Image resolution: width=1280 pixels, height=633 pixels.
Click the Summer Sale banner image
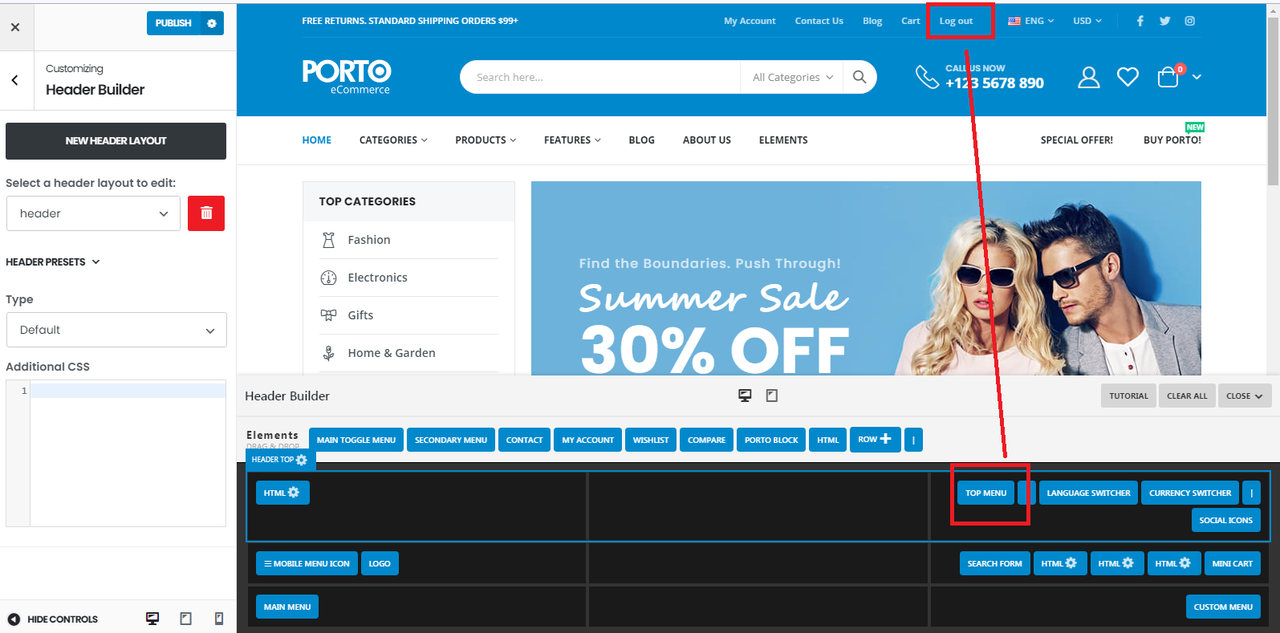866,278
